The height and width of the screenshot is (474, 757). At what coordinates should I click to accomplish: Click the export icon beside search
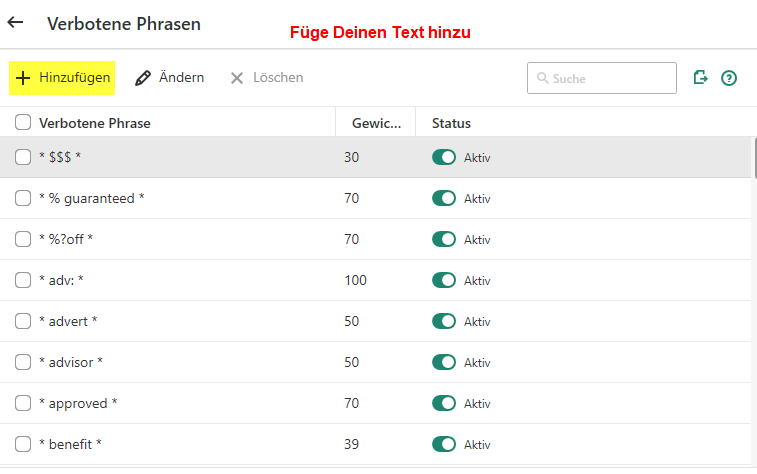[700, 78]
